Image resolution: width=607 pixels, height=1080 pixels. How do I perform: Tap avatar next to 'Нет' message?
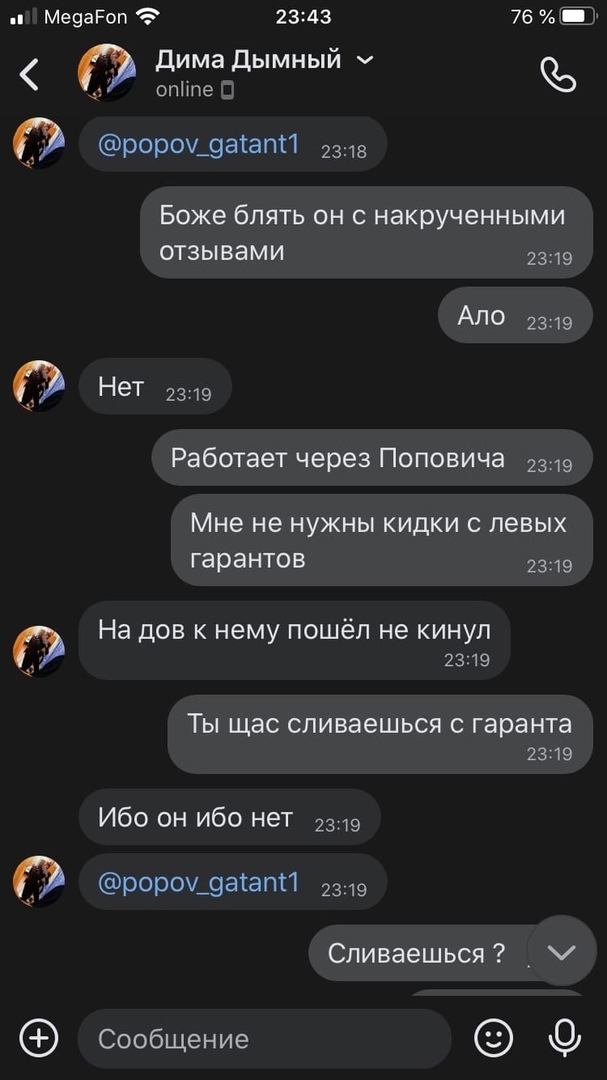(x=39, y=386)
